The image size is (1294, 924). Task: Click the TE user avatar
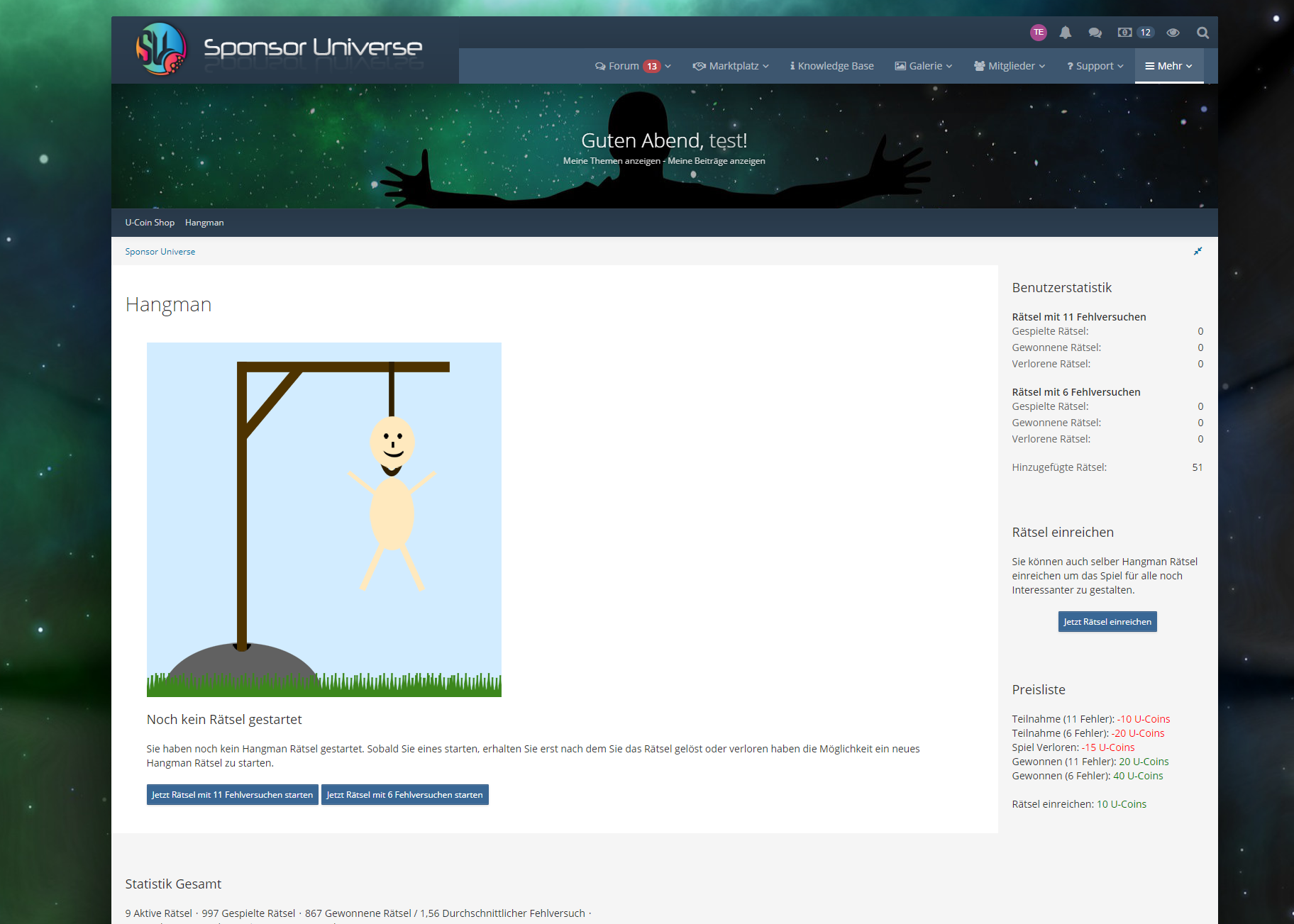point(1038,33)
